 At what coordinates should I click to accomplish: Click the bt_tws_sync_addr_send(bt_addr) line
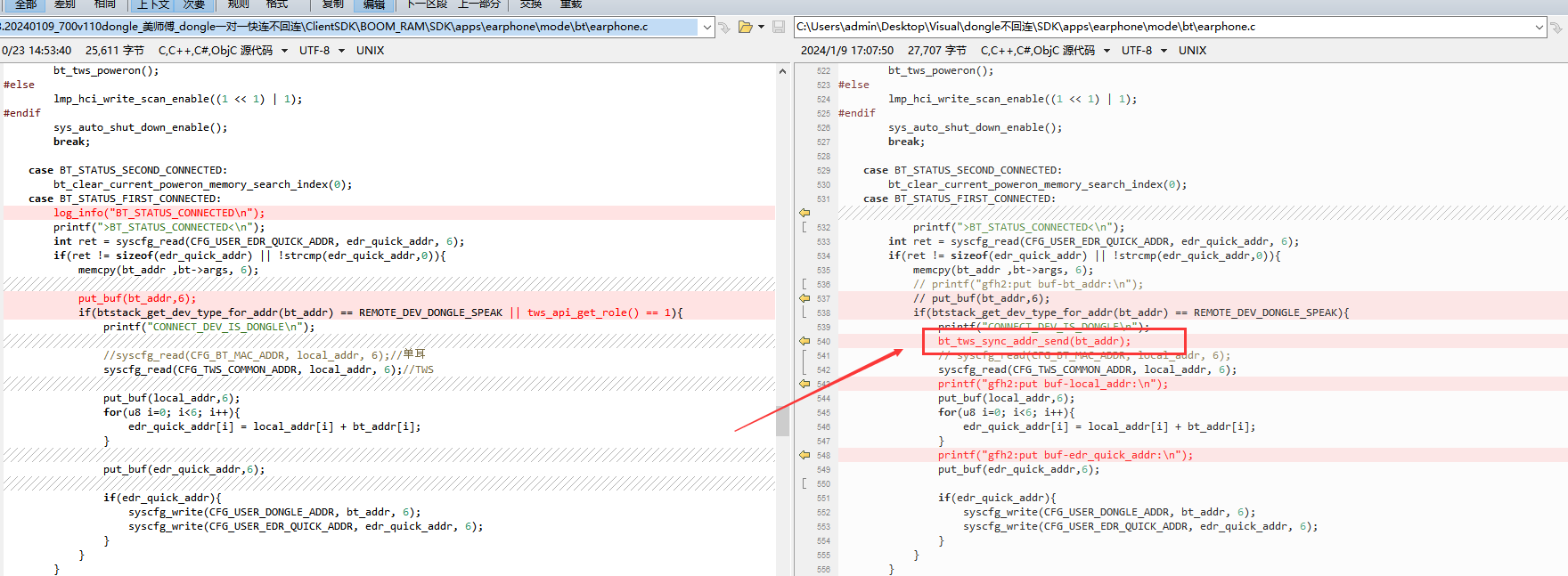(1033, 341)
